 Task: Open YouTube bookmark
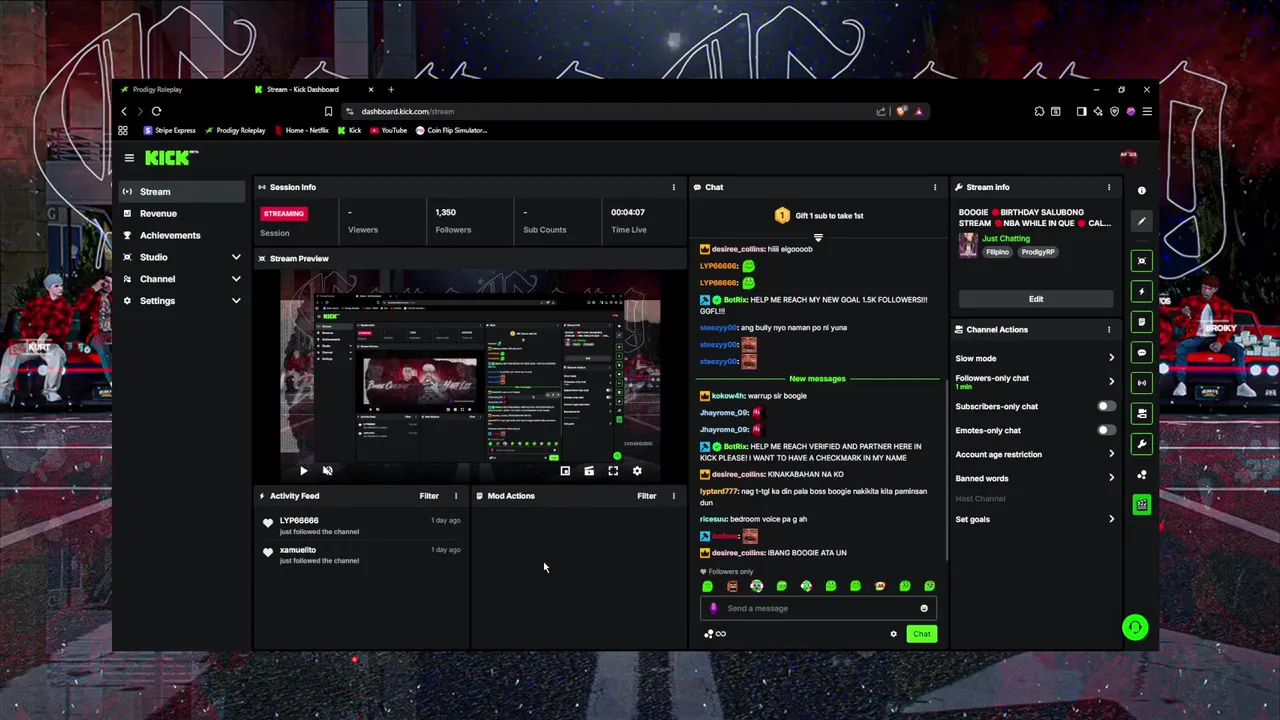pos(388,130)
